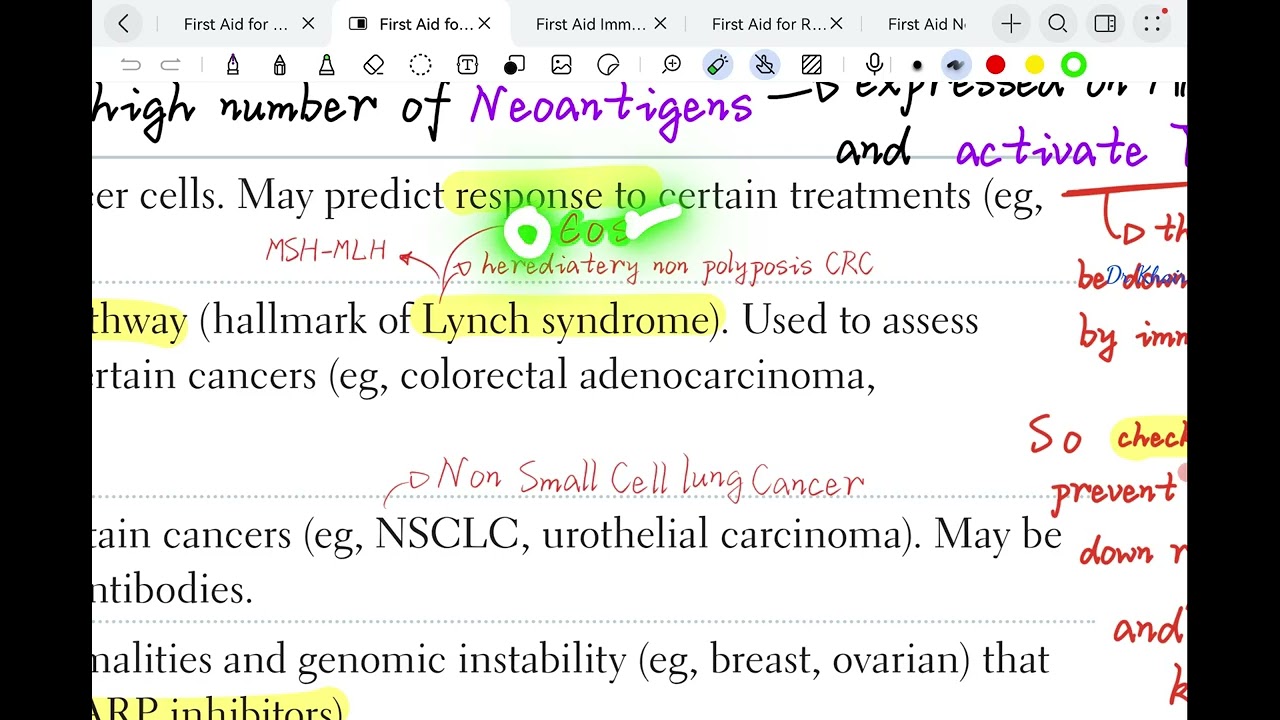Start audio recording with the microphone
Screen dimensions: 1280x720
(875, 65)
